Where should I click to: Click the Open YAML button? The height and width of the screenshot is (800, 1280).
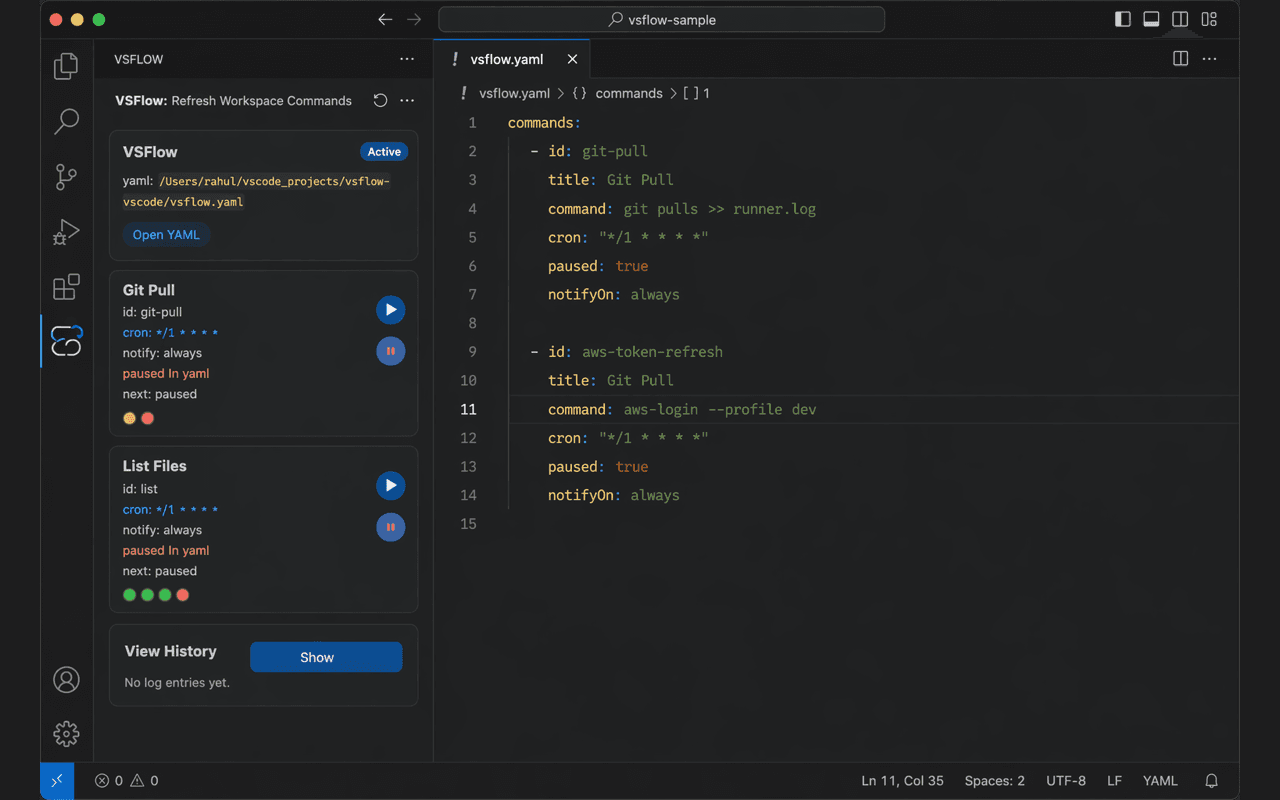point(165,234)
